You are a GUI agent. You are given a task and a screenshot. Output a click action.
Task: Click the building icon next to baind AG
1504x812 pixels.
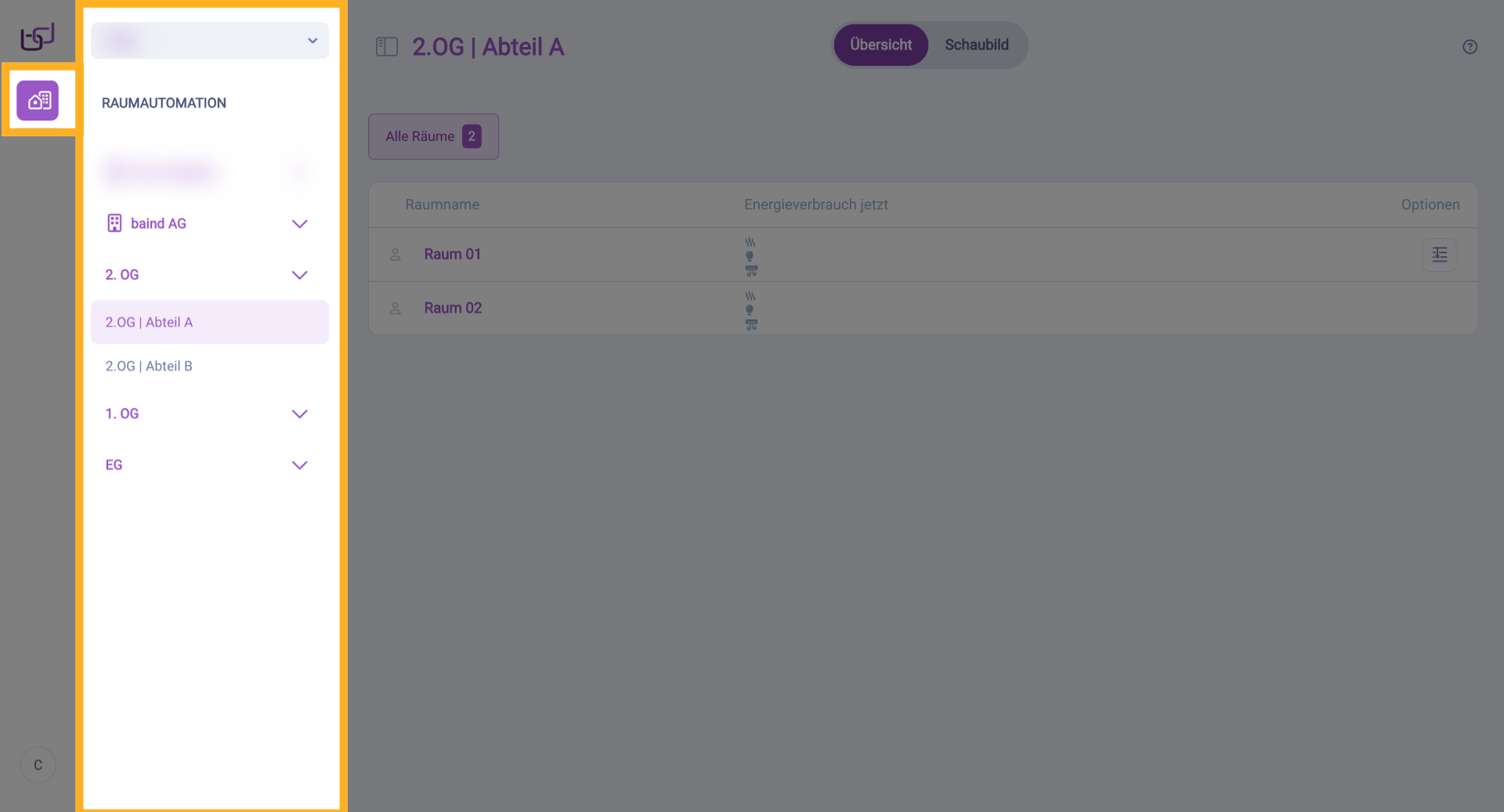[x=114, y=223]
